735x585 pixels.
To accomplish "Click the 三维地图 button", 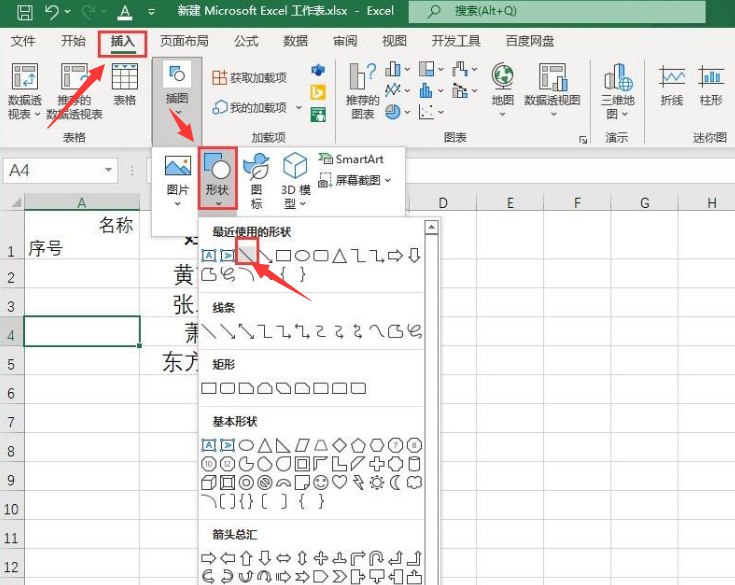I will coord(617,91).
